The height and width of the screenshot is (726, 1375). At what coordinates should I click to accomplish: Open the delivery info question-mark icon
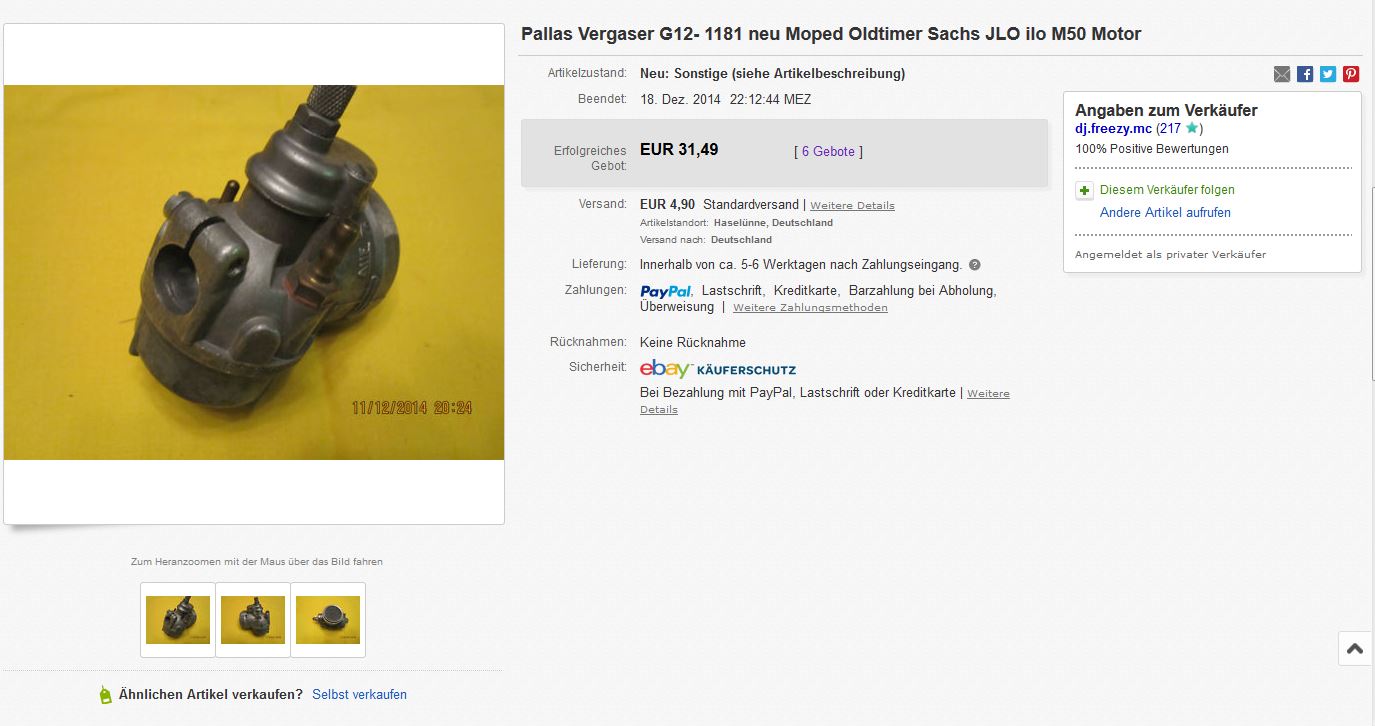(975, 265)
